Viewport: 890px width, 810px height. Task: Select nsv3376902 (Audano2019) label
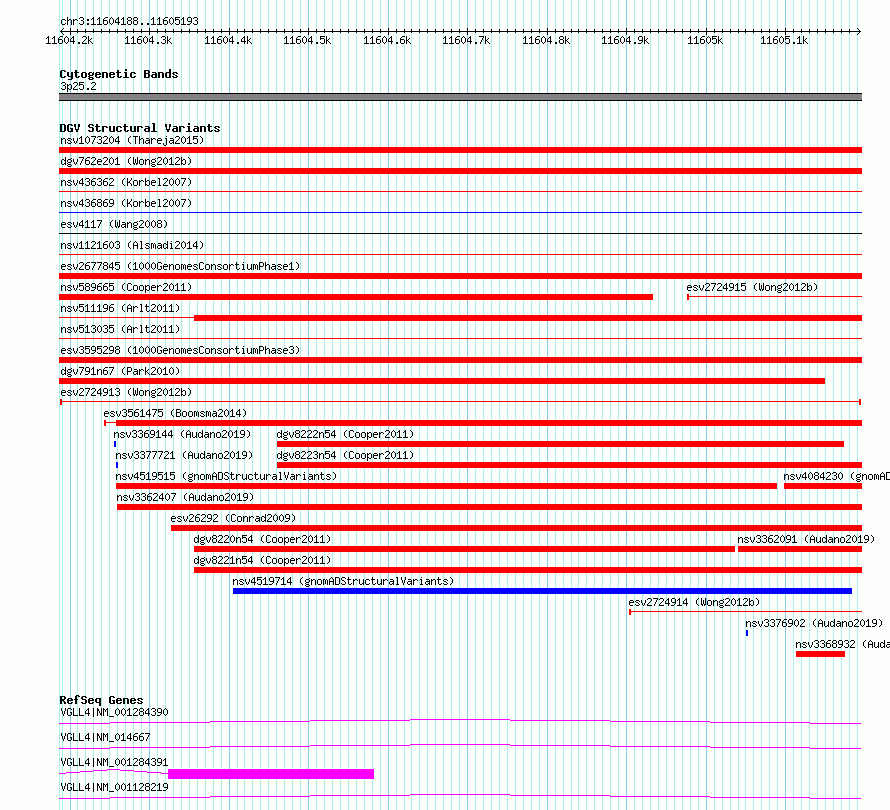[814, 623]
